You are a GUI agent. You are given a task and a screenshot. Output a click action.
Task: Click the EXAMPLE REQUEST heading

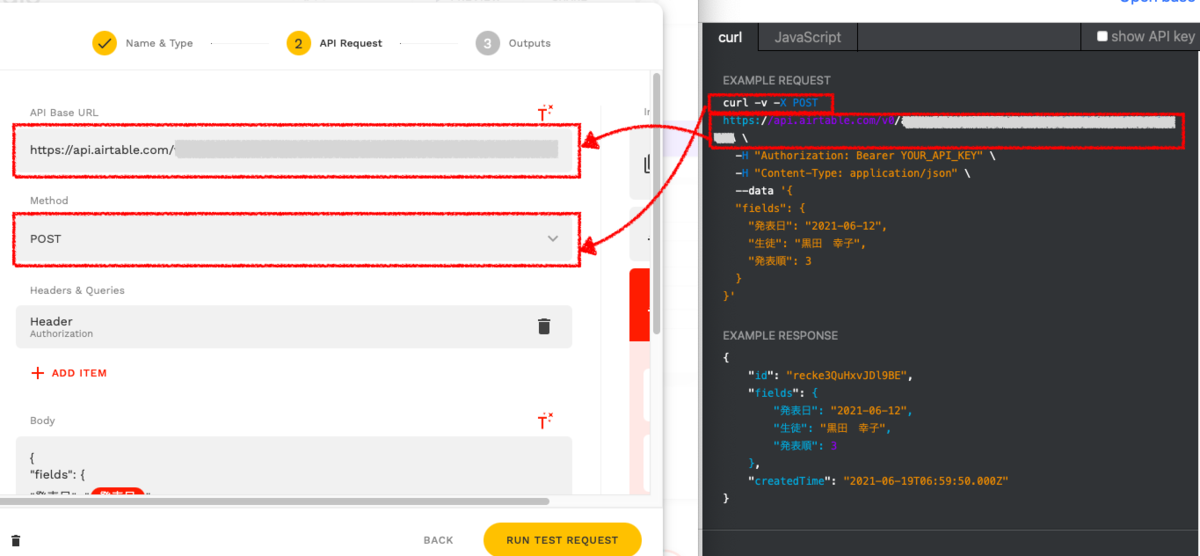(777, 80)
